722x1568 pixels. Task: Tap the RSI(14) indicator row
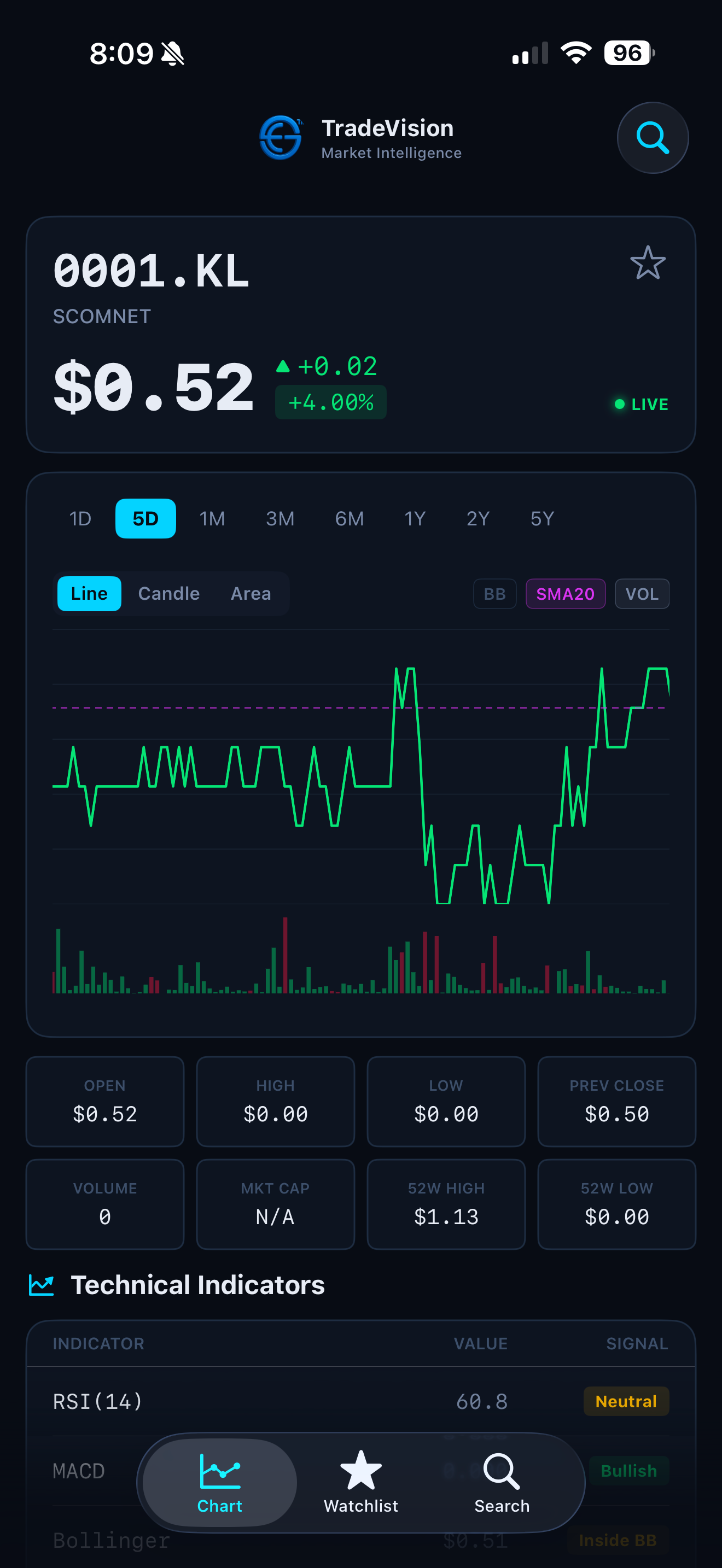tap(361, 1401)
